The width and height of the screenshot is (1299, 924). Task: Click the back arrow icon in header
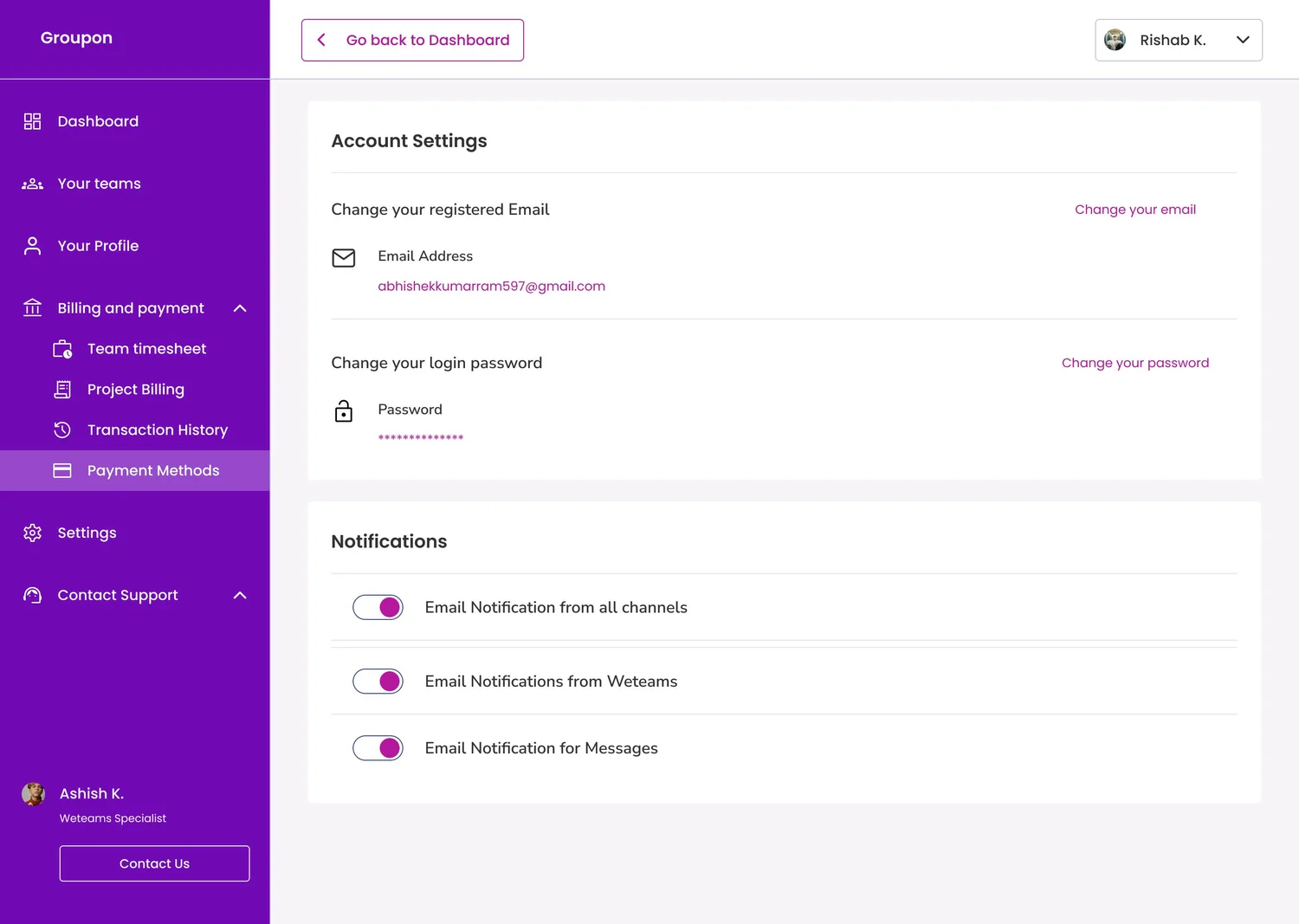[x=321, y=40]
